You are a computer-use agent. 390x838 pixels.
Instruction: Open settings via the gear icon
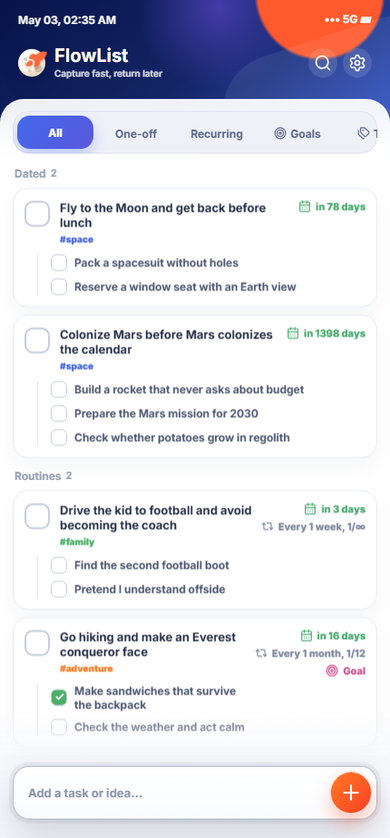[357, 64]
